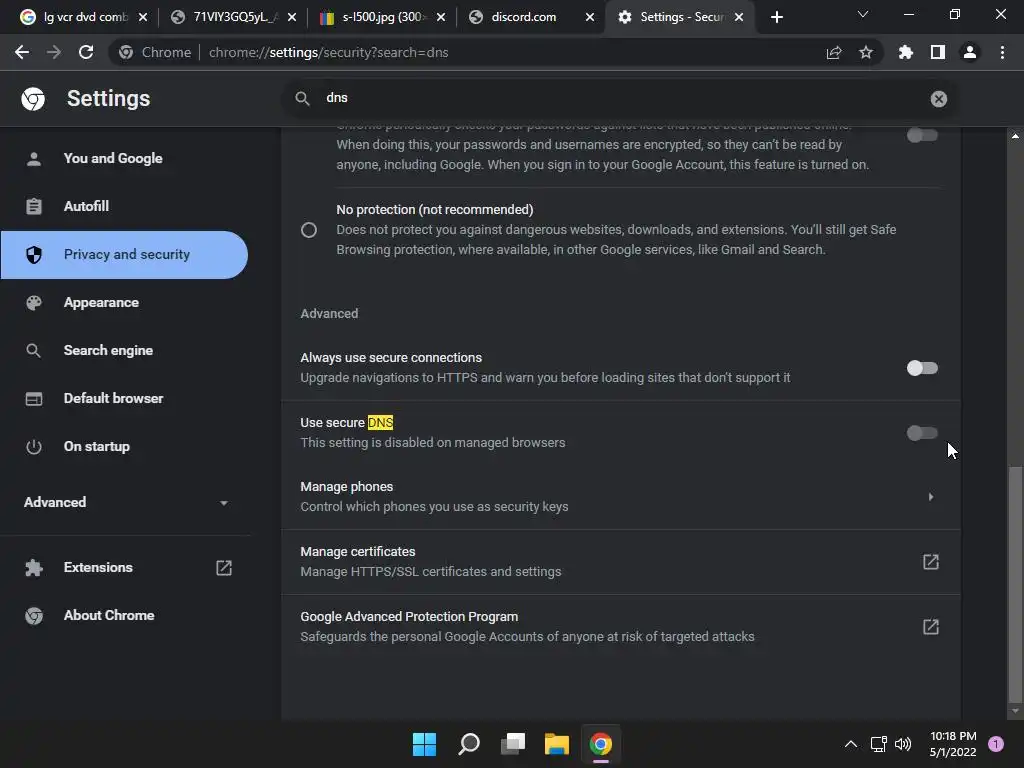Open Windows taskbar search
The height and width of the screenshot is (768, 1024).
click(x=469, y=744)
